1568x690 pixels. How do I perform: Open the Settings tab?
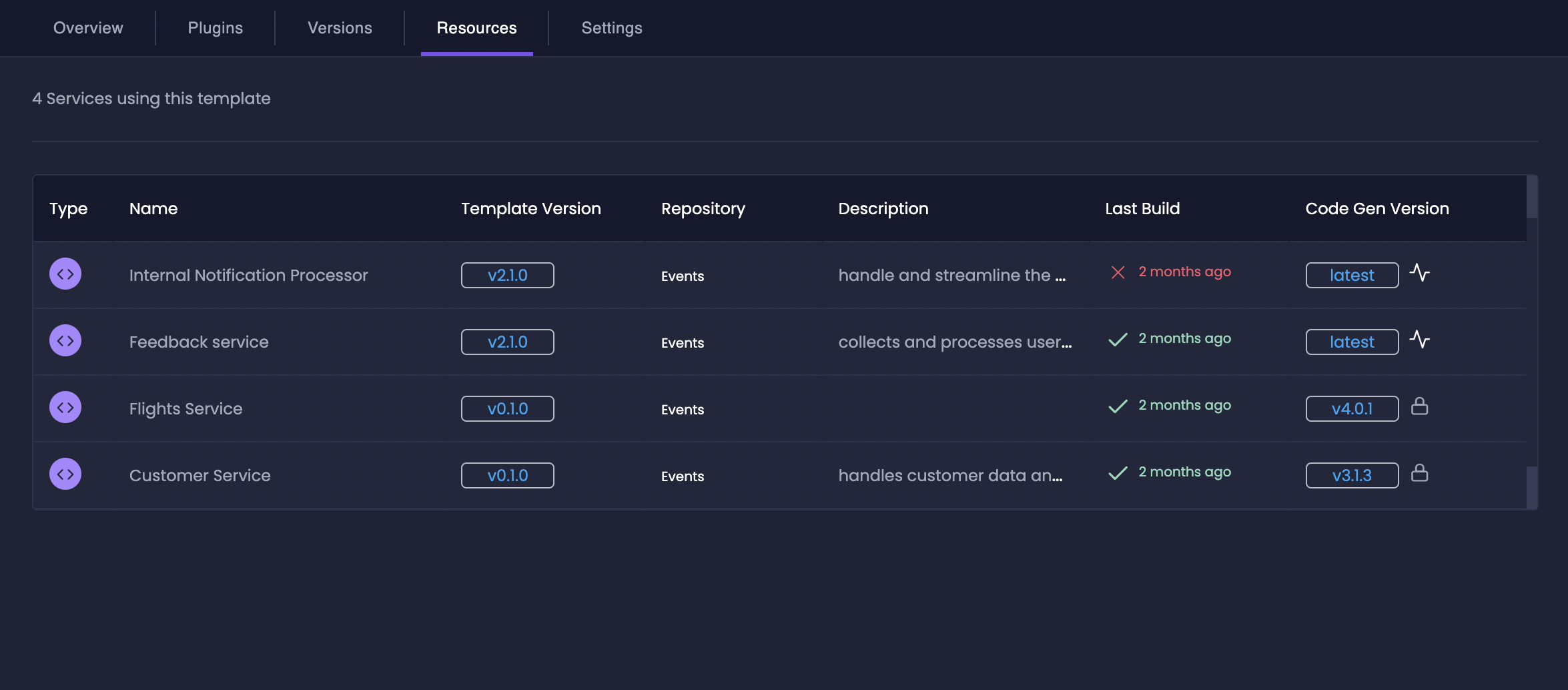(x=612, y=28)
